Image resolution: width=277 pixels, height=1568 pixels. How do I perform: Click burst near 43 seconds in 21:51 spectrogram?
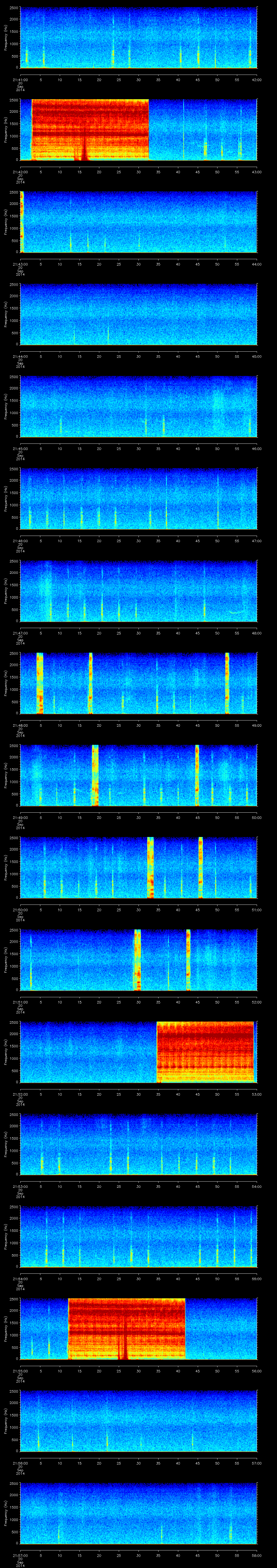point(188,959)
